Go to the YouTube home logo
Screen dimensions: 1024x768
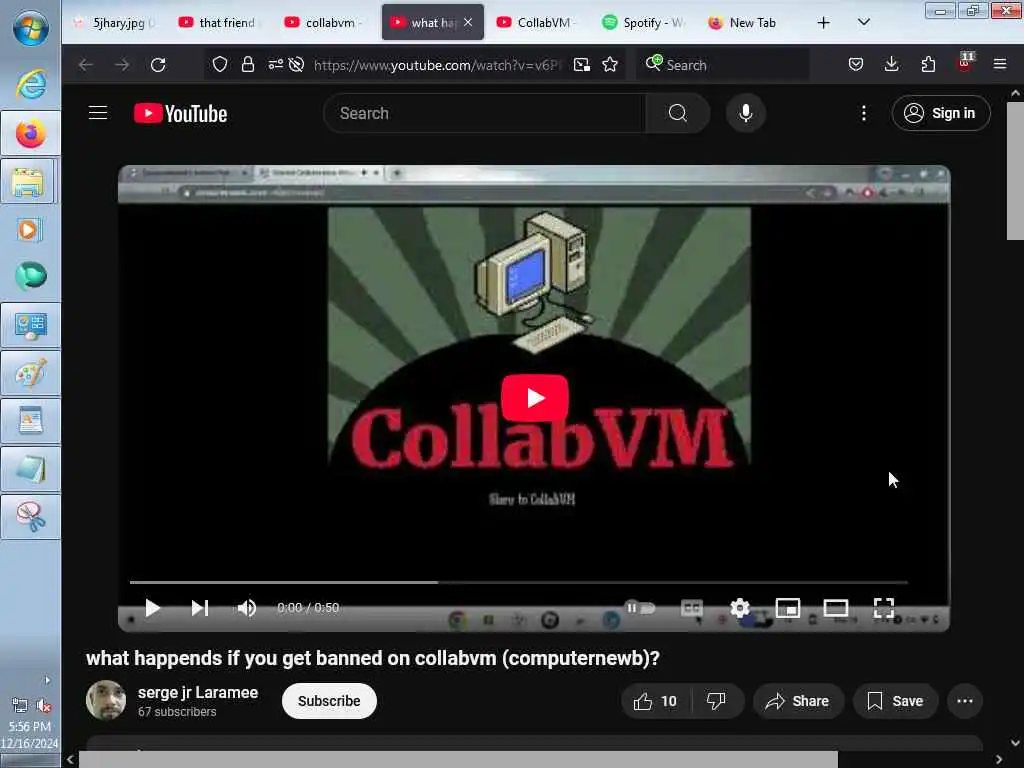(181, 114)
